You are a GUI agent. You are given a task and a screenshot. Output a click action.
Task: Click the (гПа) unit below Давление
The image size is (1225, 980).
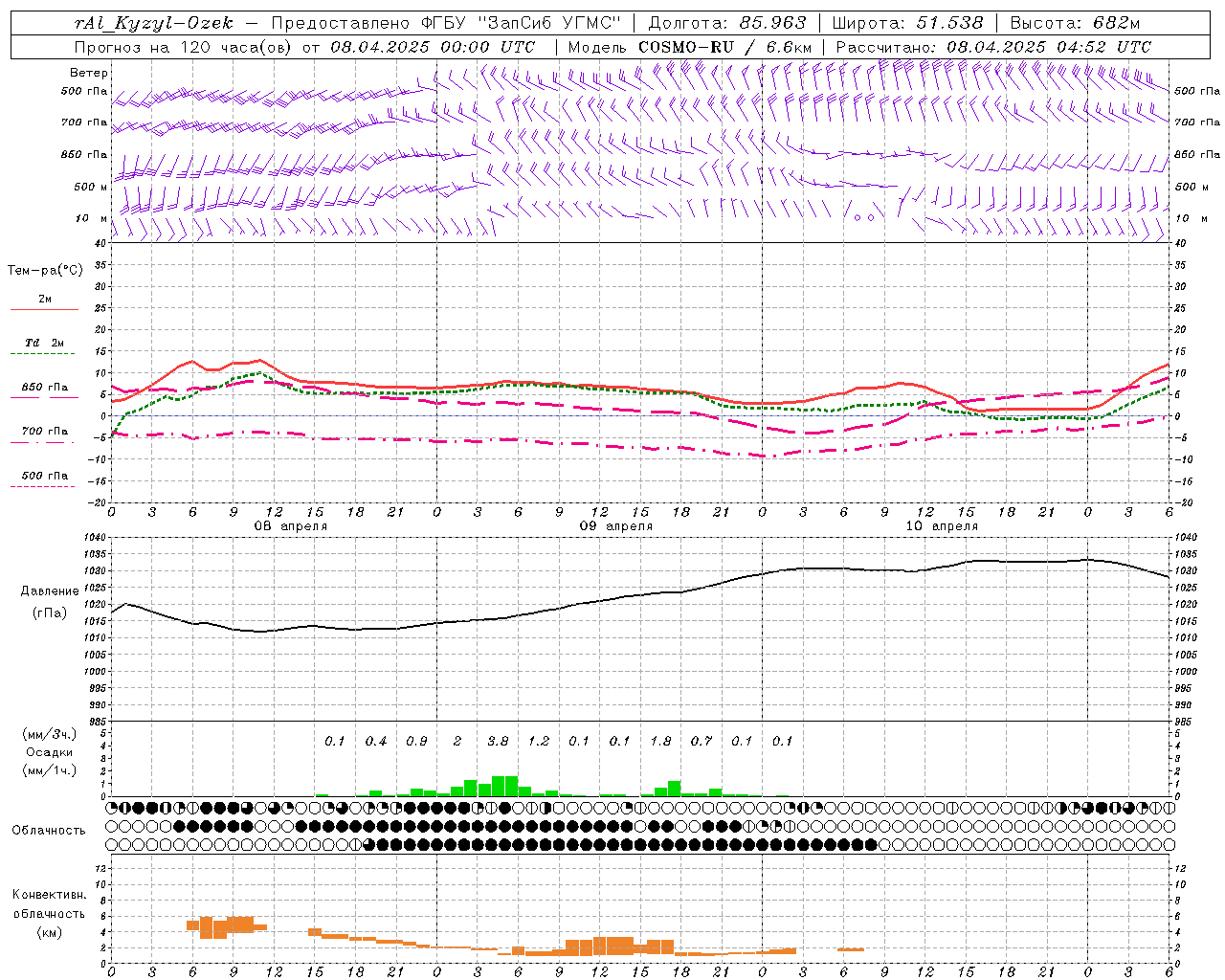49,613
